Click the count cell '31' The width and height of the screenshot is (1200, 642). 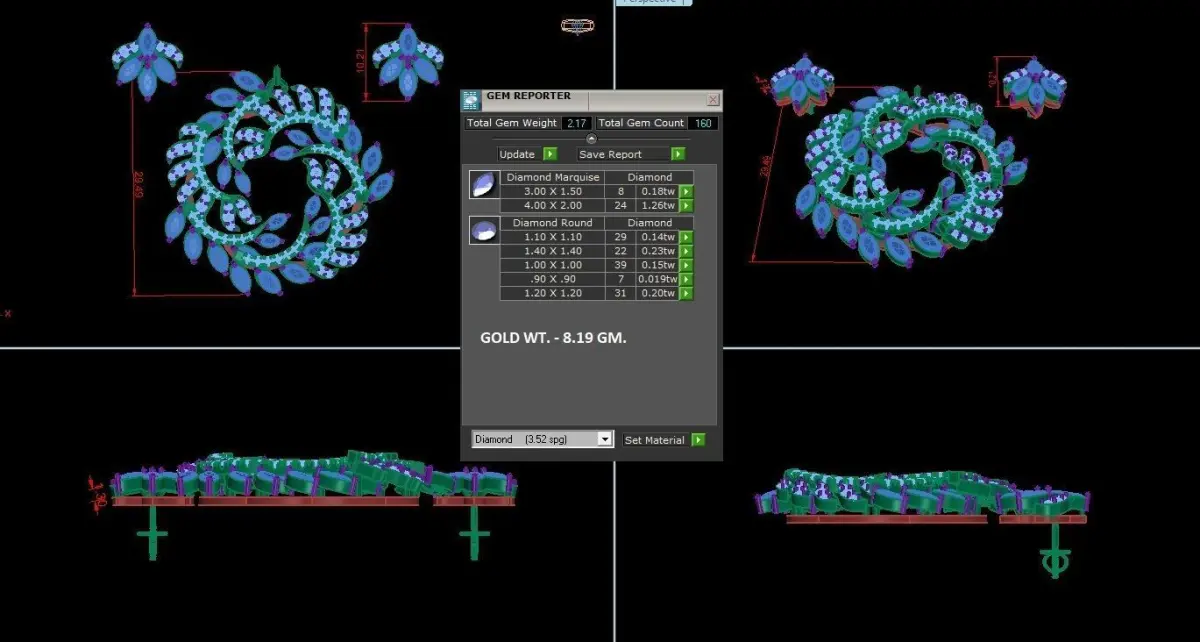click(x=620, y=294)
